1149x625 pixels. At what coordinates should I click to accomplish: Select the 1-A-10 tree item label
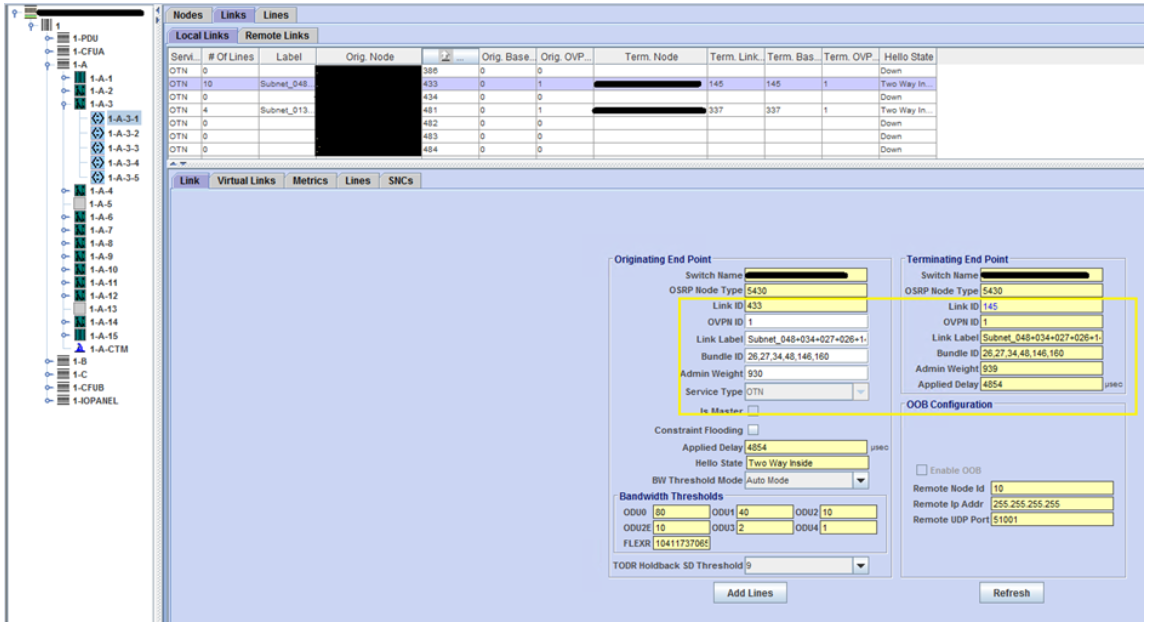click(103, 270)
